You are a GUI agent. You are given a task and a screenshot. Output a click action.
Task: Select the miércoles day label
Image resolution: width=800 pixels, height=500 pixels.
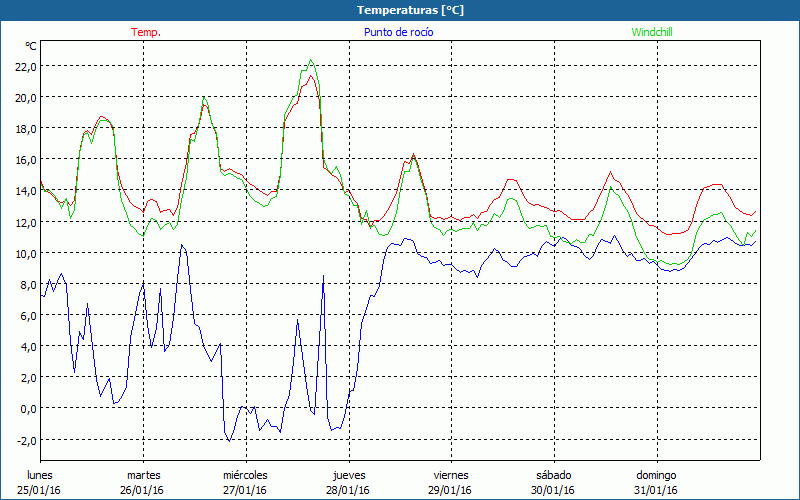(245, 475)
